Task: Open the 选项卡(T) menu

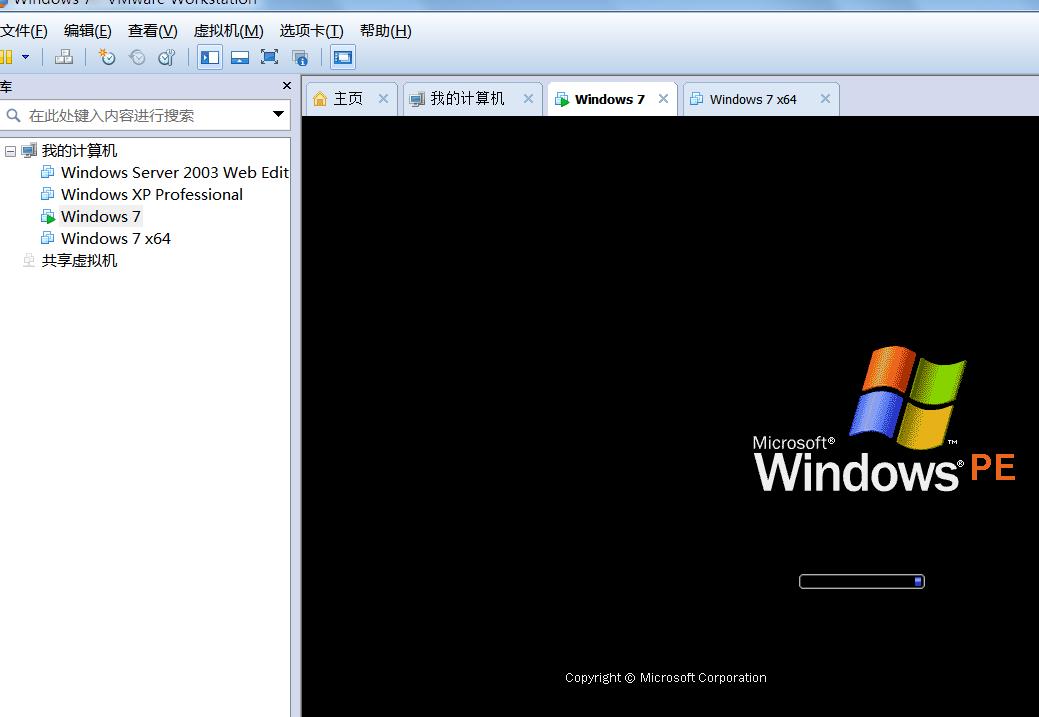Action: pos(311,30)
